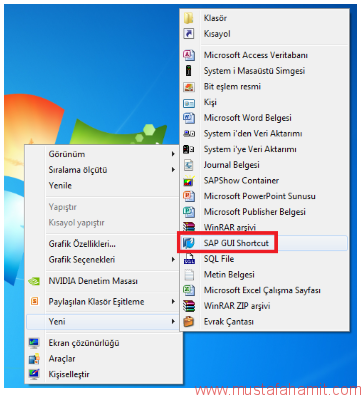
Task: Select Yenile from the context menu
Action: coord(104,185)
